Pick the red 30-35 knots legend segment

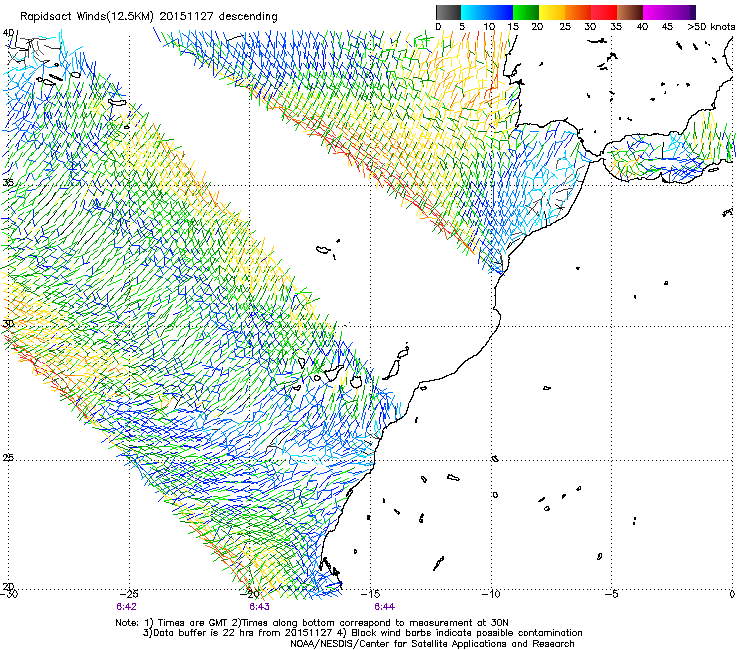(x=604, y=12)
